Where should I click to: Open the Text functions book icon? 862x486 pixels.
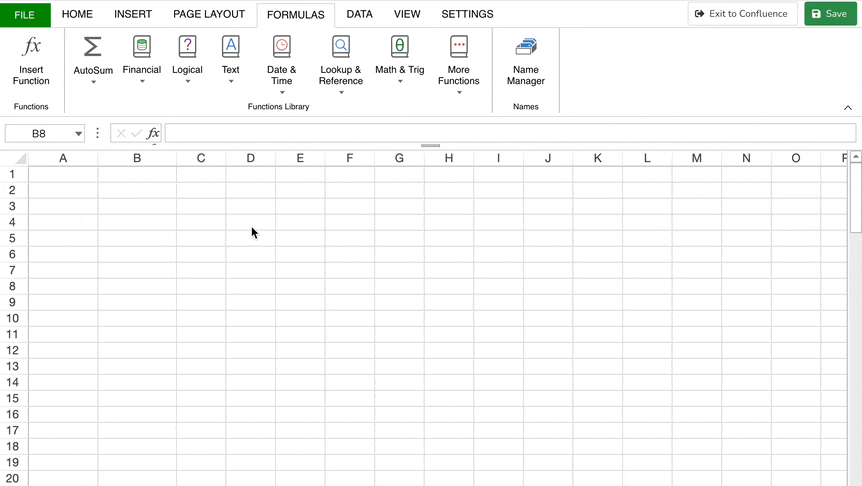tap(230, 47)
